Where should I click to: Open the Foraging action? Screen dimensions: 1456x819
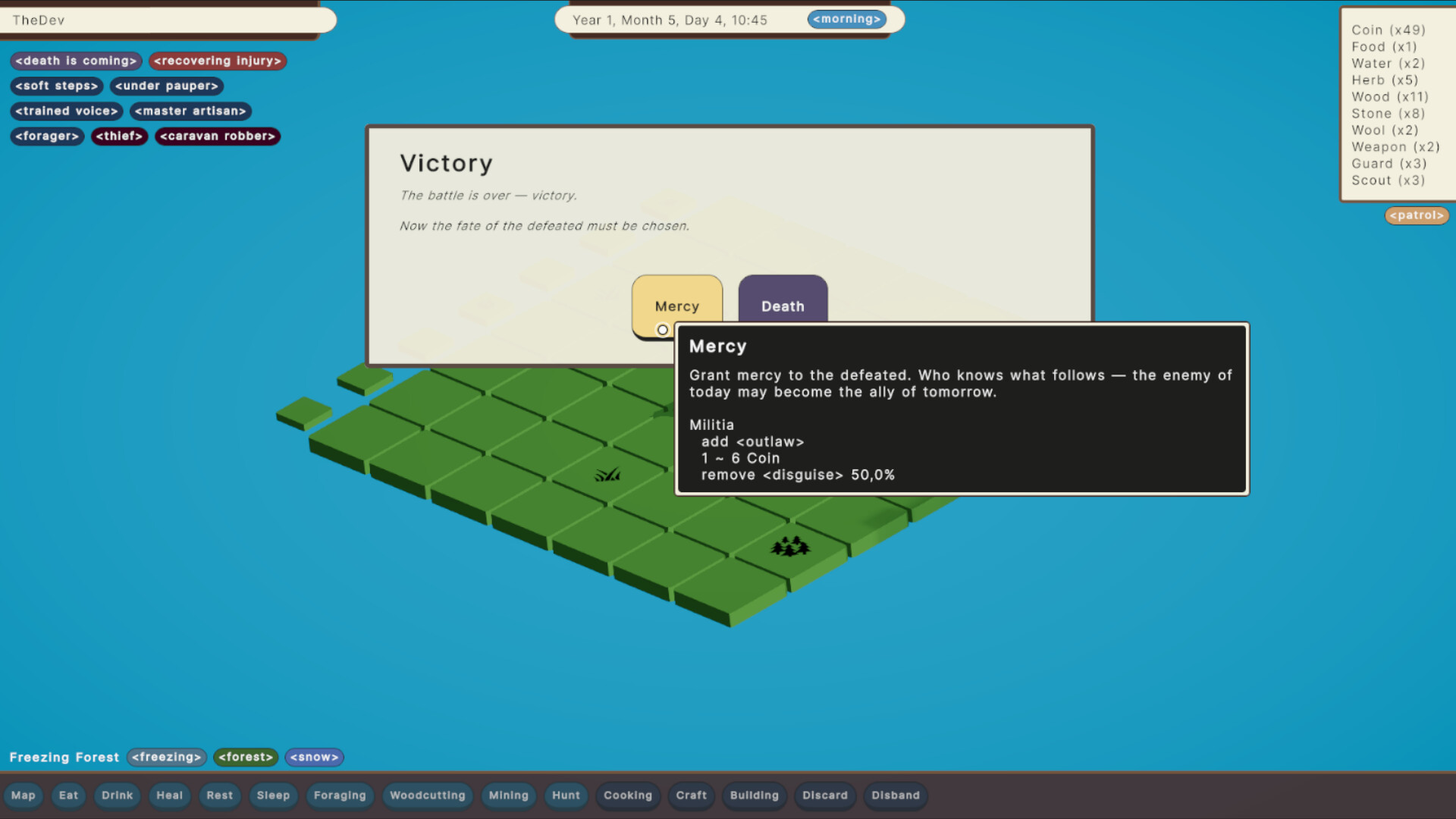click(x=340, y=795)
